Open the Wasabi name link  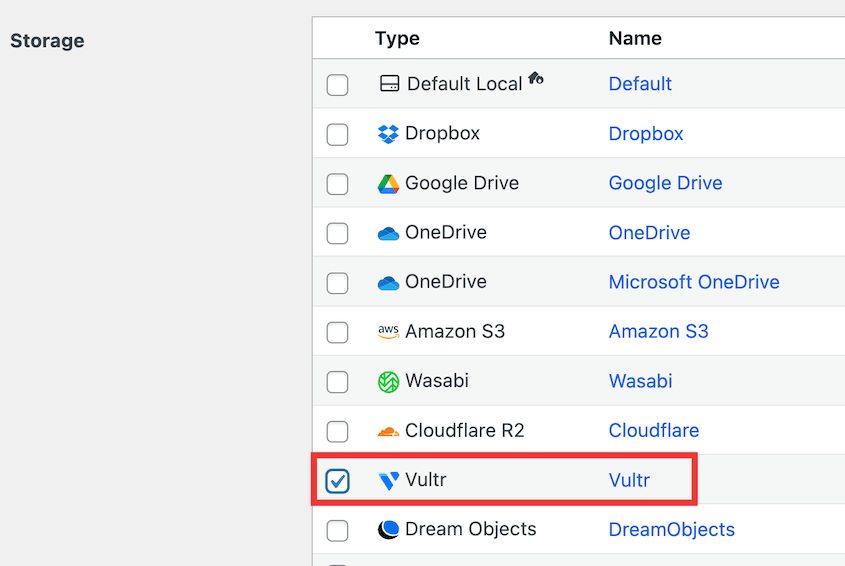[640, 381]
